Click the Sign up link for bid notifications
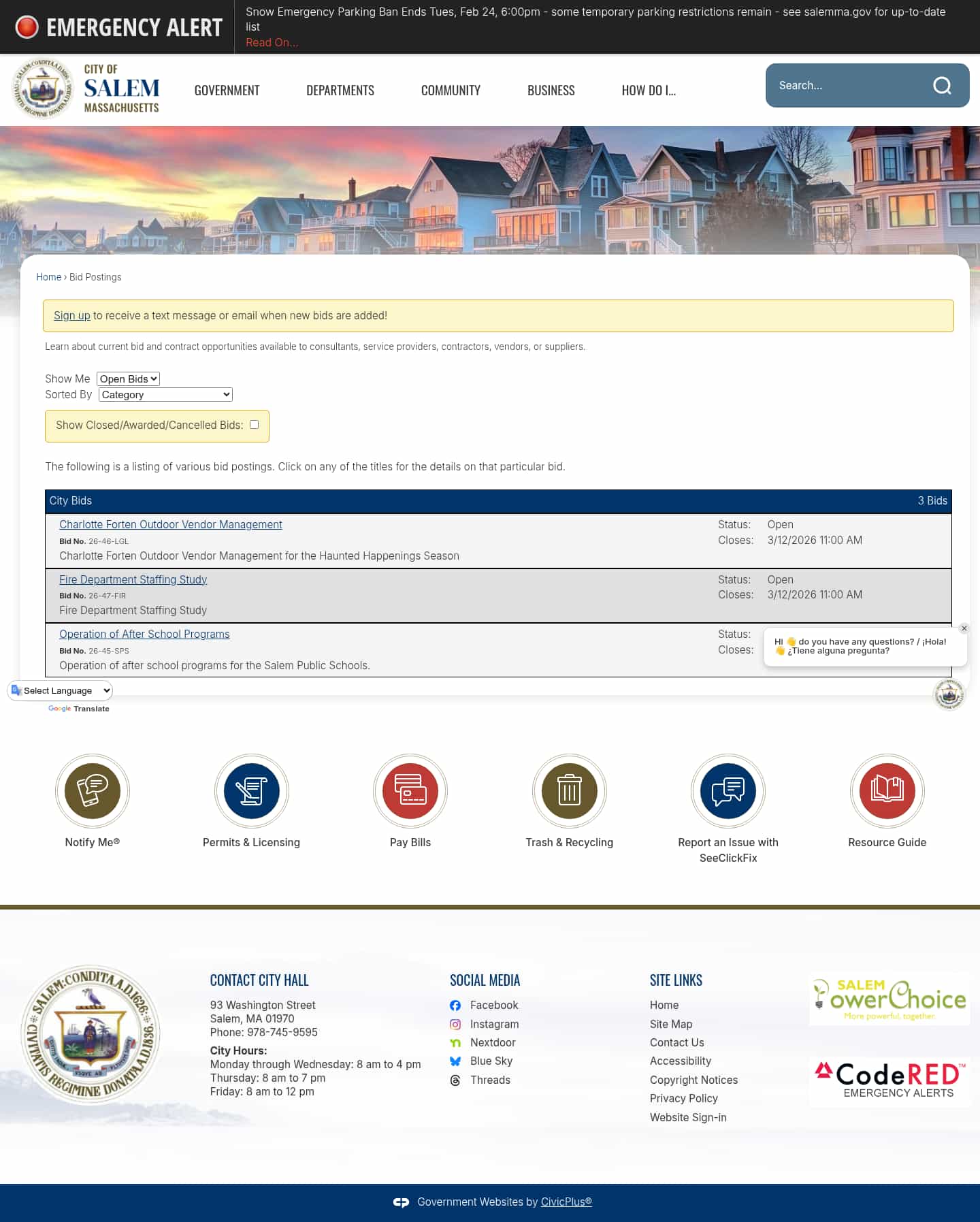 72,316
